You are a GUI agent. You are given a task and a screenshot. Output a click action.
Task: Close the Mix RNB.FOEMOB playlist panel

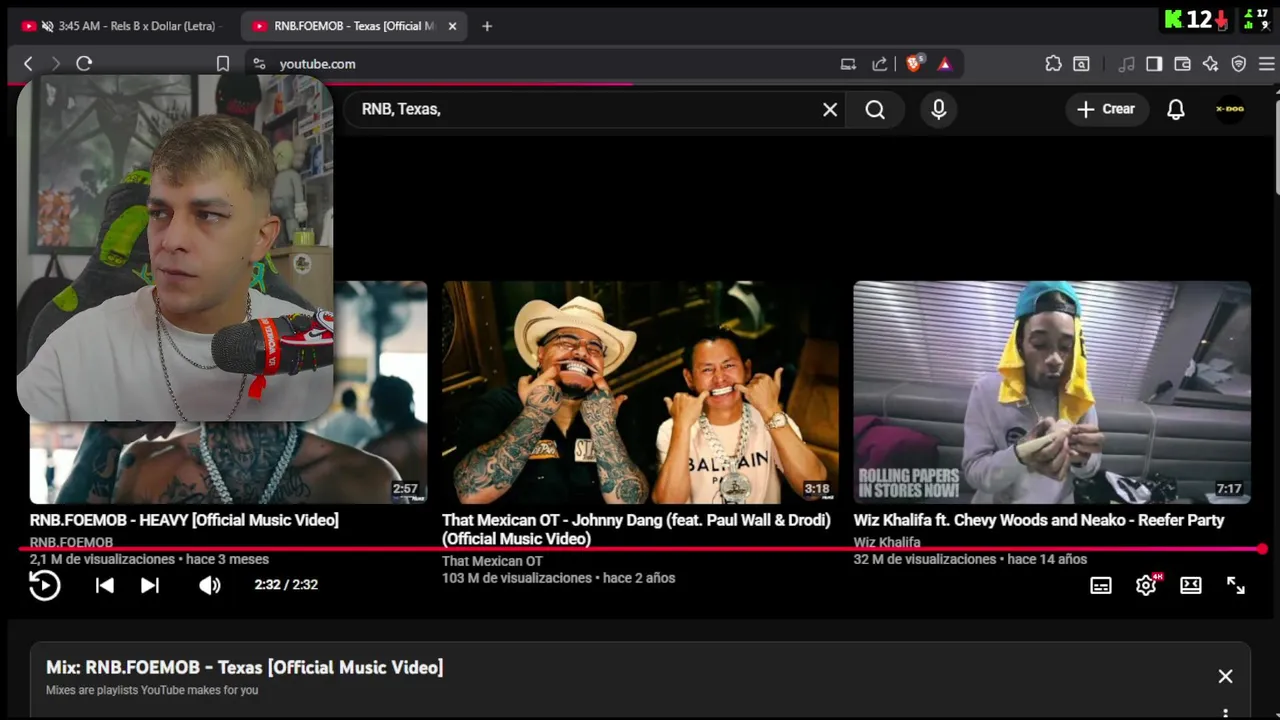[x=1225, y=677]
